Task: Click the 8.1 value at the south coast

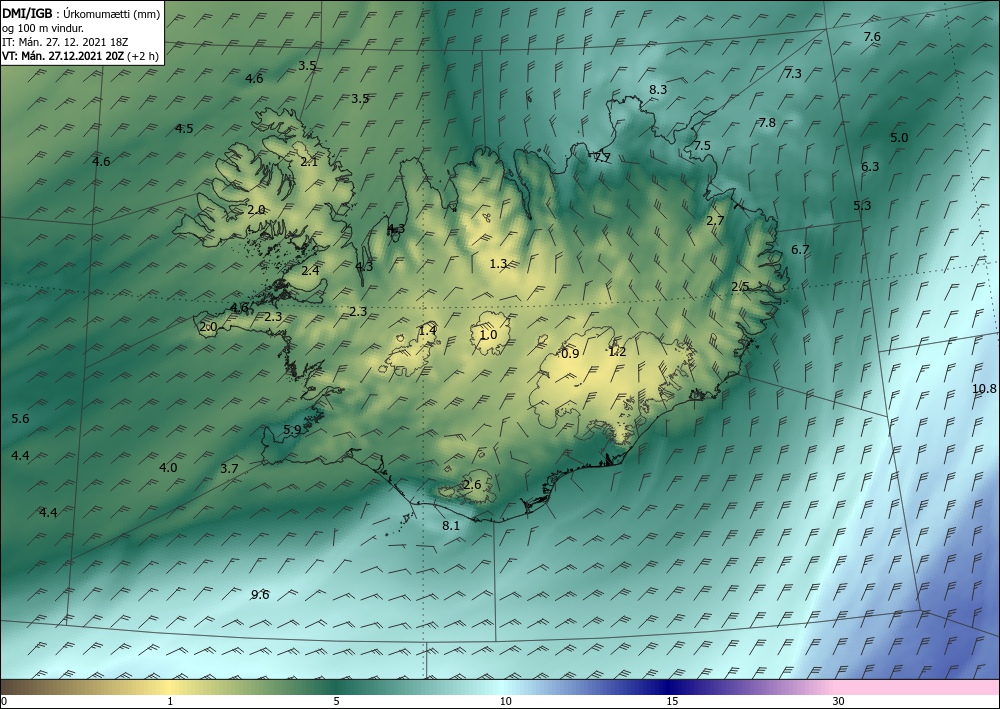Action: [x=451, y=526]
